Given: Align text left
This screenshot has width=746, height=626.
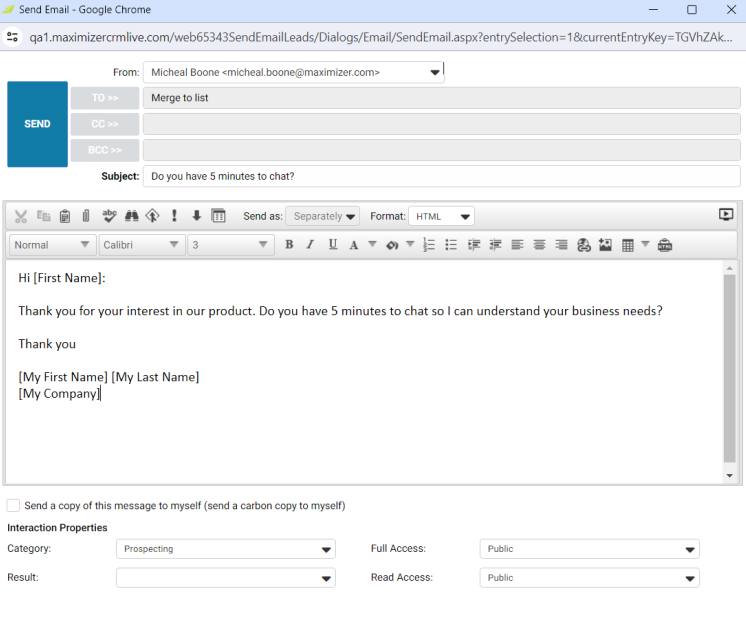Looking at the screenshot, I should pos(517,245).
